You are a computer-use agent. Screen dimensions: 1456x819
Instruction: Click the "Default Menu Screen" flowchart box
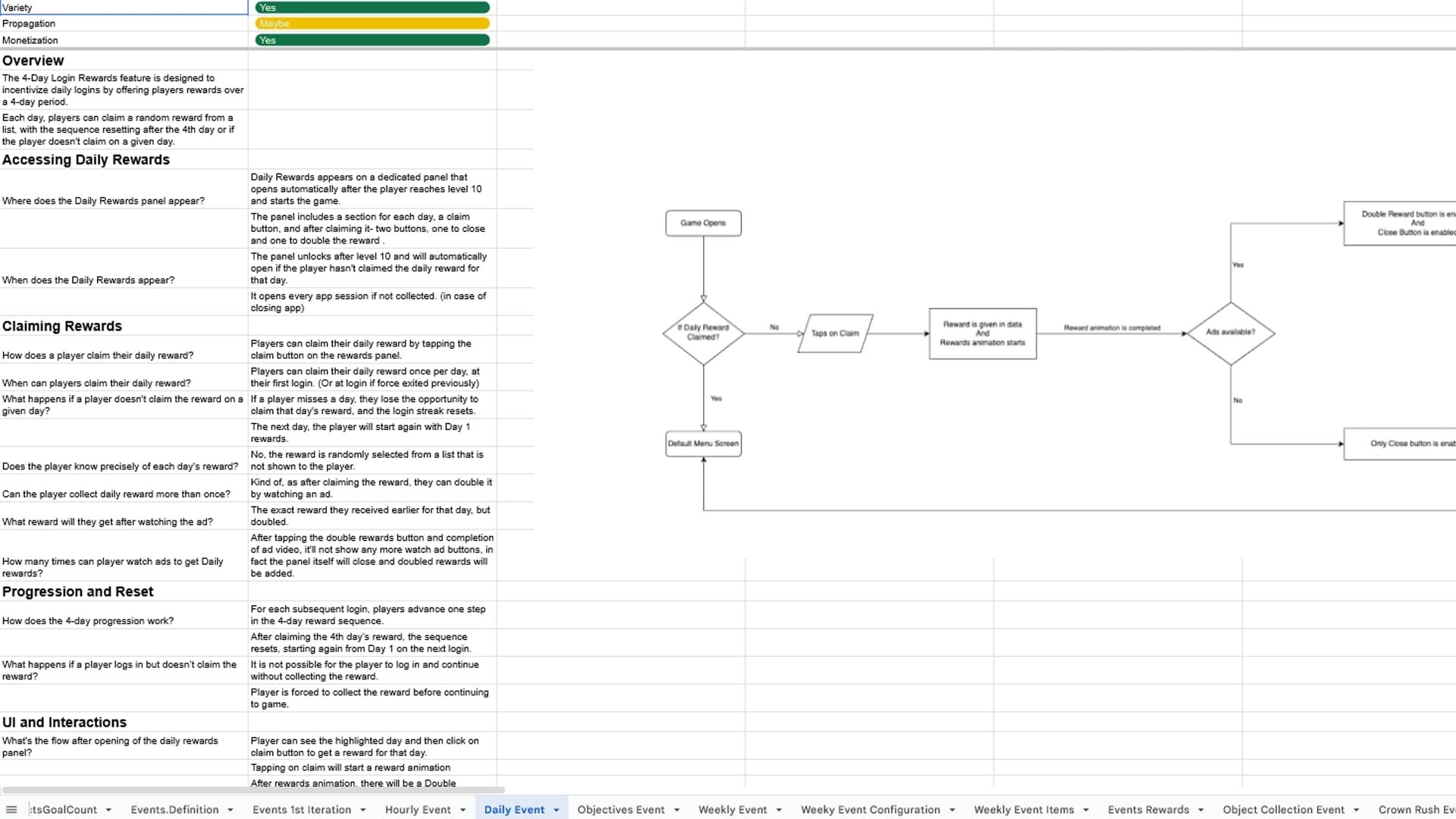702,443
